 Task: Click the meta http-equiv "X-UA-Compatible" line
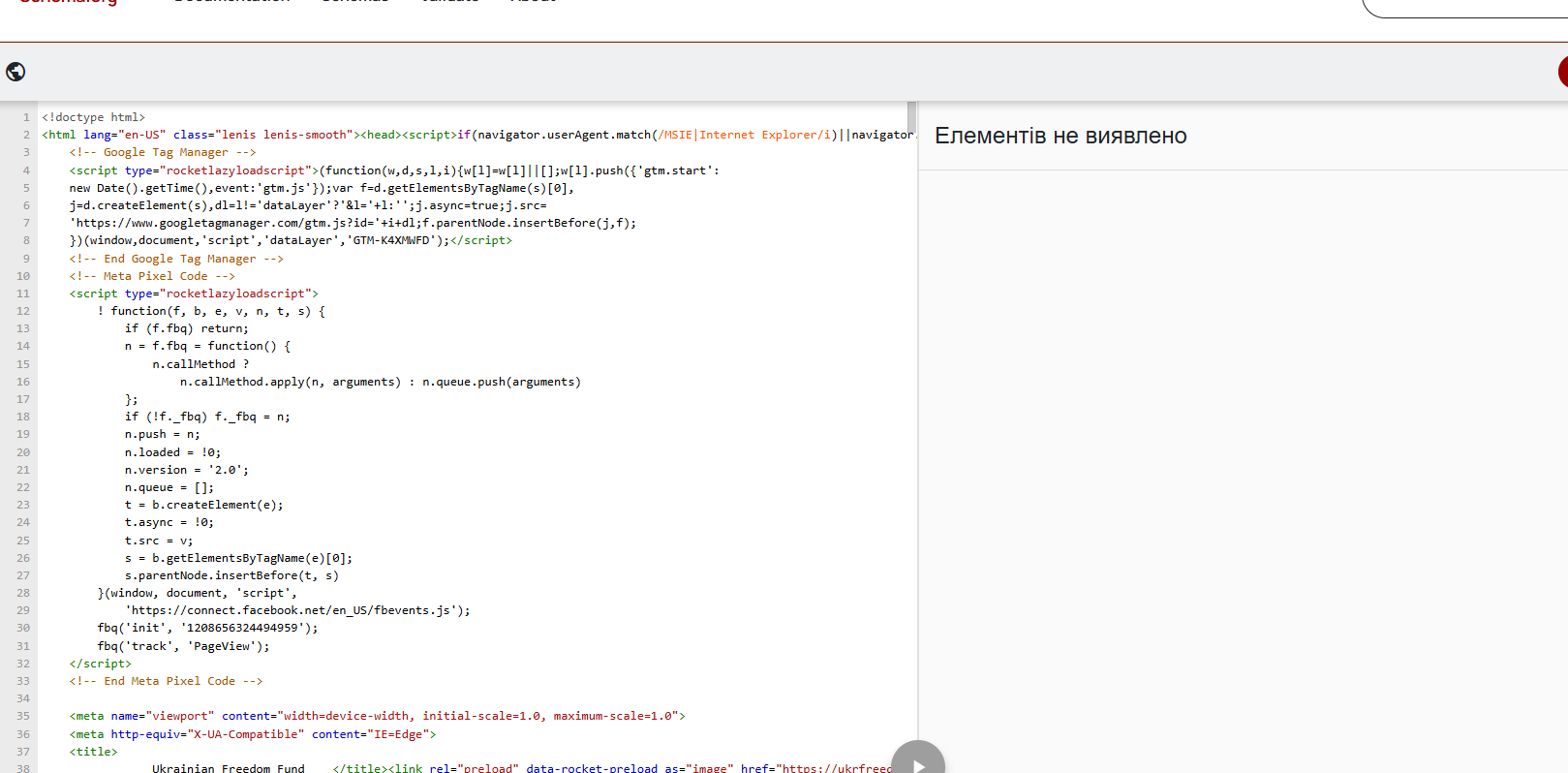coord(253,734)
